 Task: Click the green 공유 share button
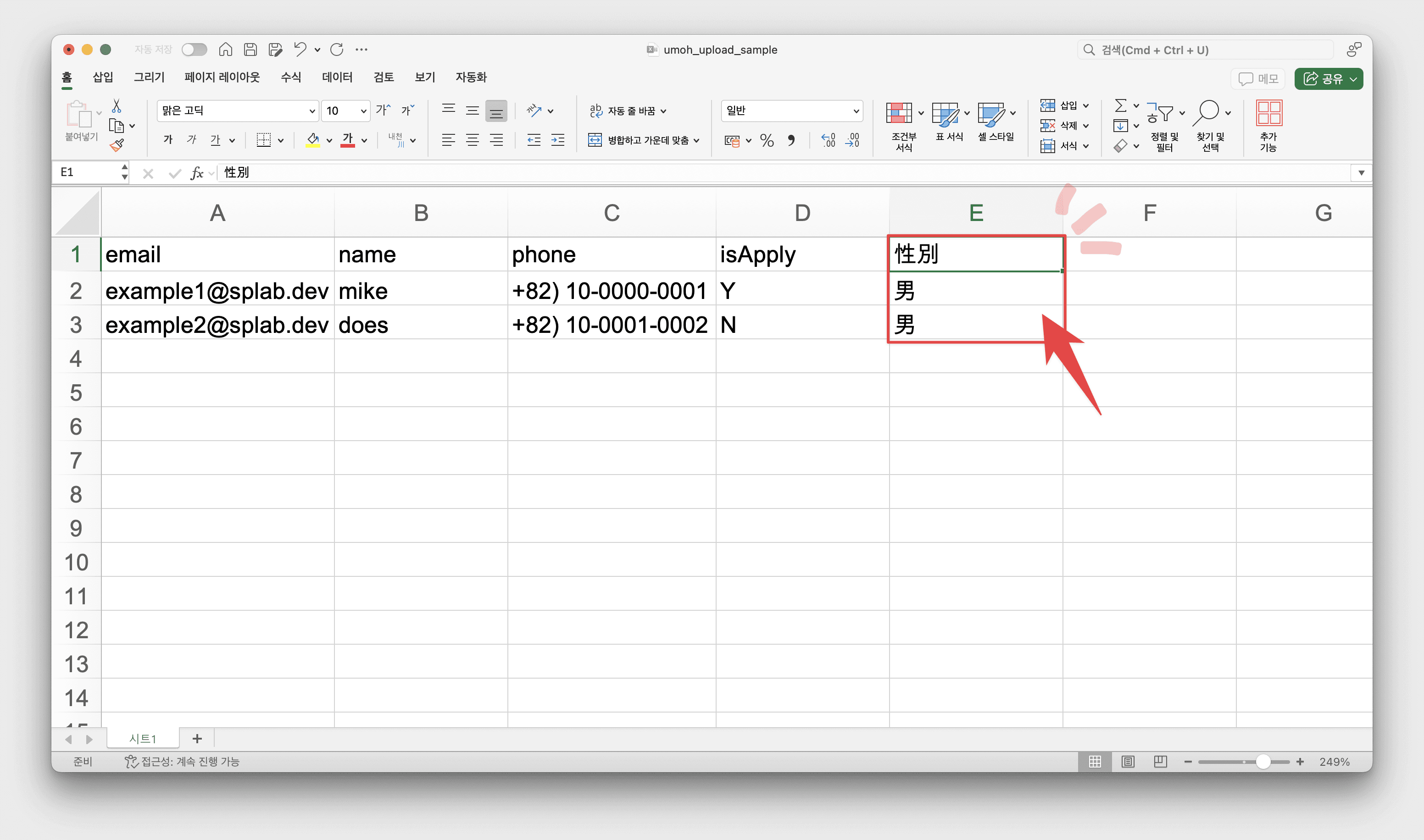pos(1328,79)
